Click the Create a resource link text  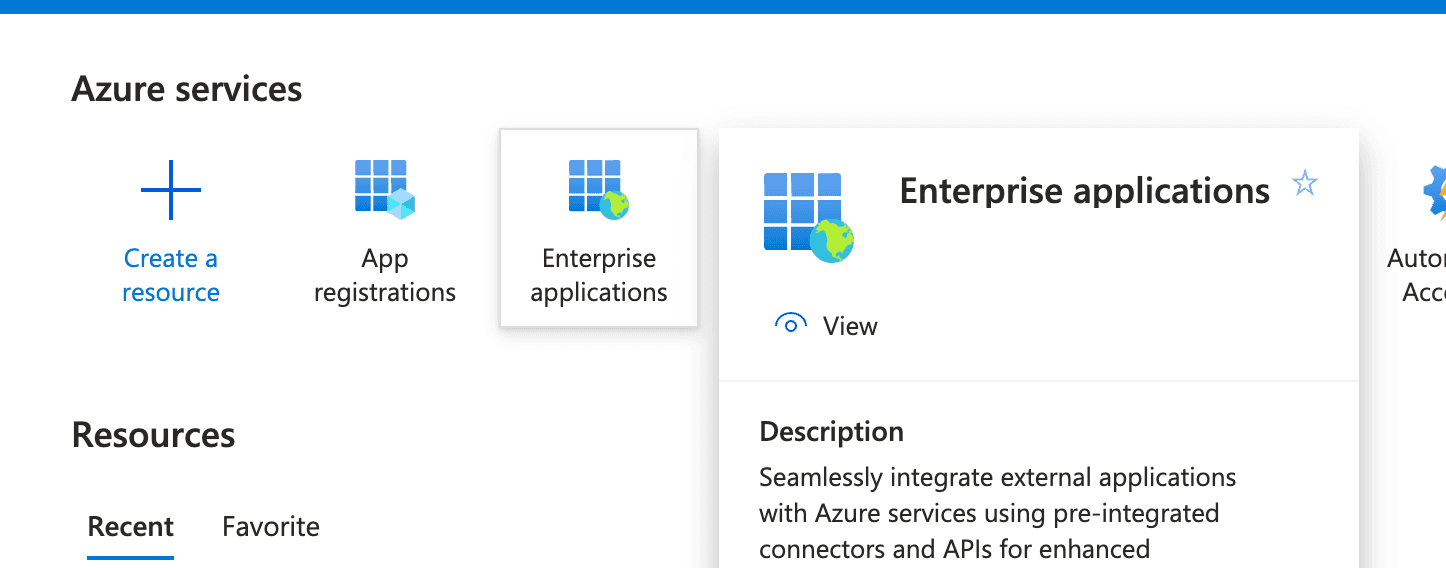pos(171,275)
